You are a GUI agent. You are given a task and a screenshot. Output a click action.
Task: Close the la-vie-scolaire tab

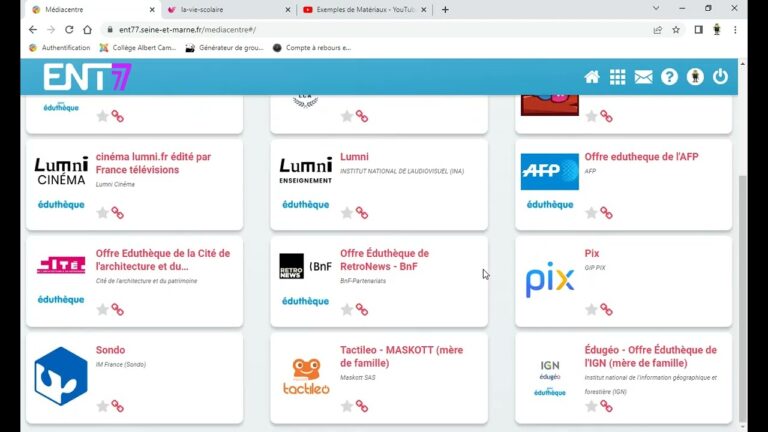coord(288,9)
